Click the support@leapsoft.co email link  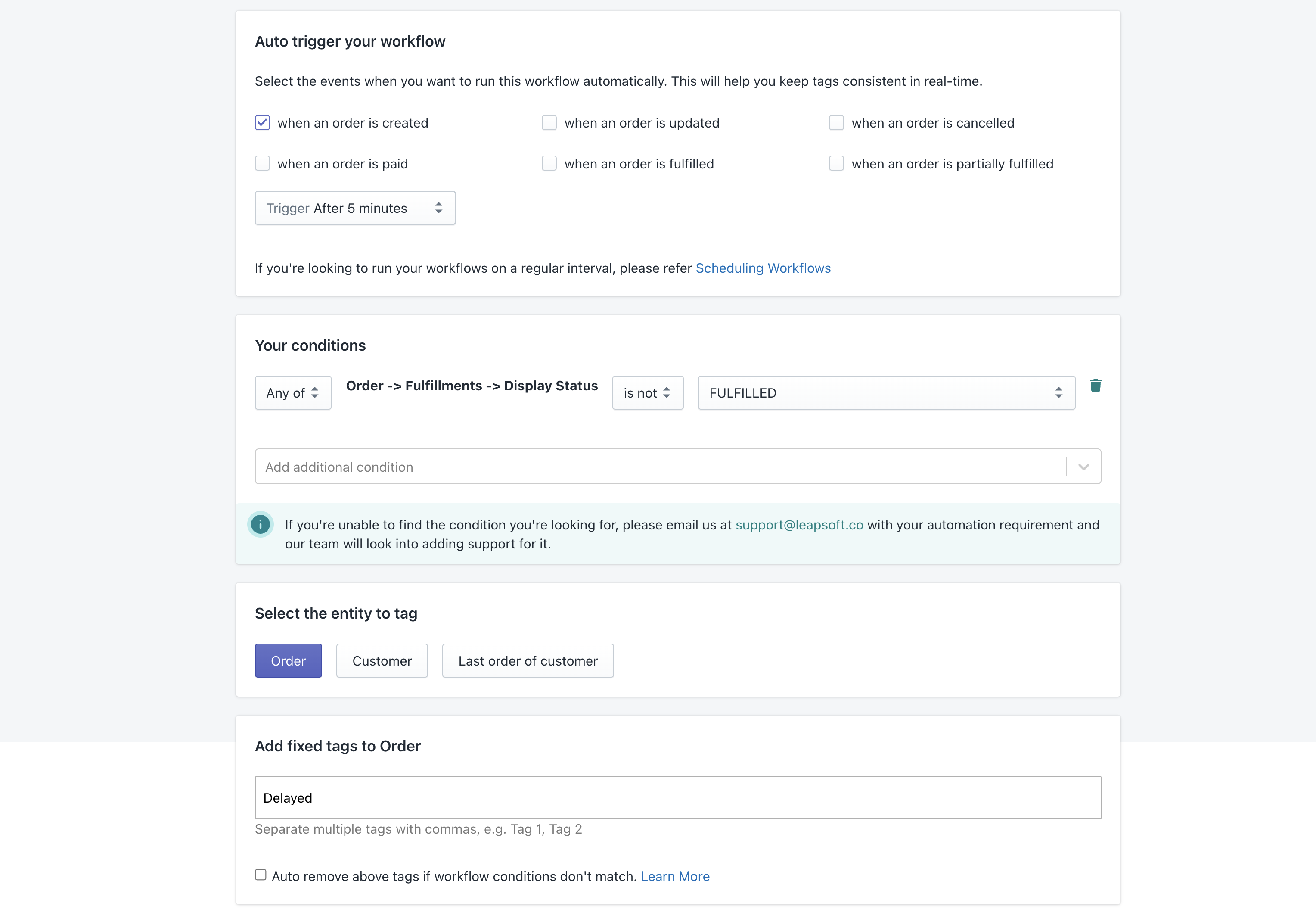[799, 524]
